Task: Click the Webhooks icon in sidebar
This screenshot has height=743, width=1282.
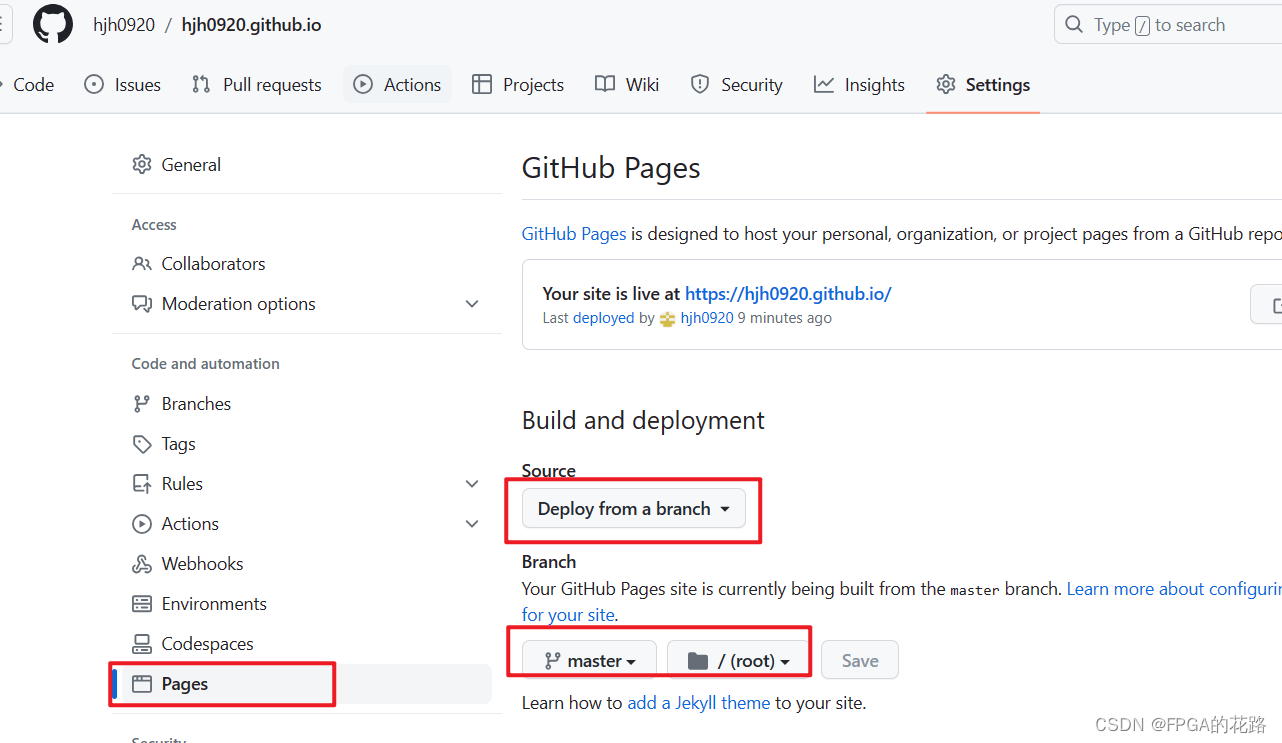Action: [142, 564]
